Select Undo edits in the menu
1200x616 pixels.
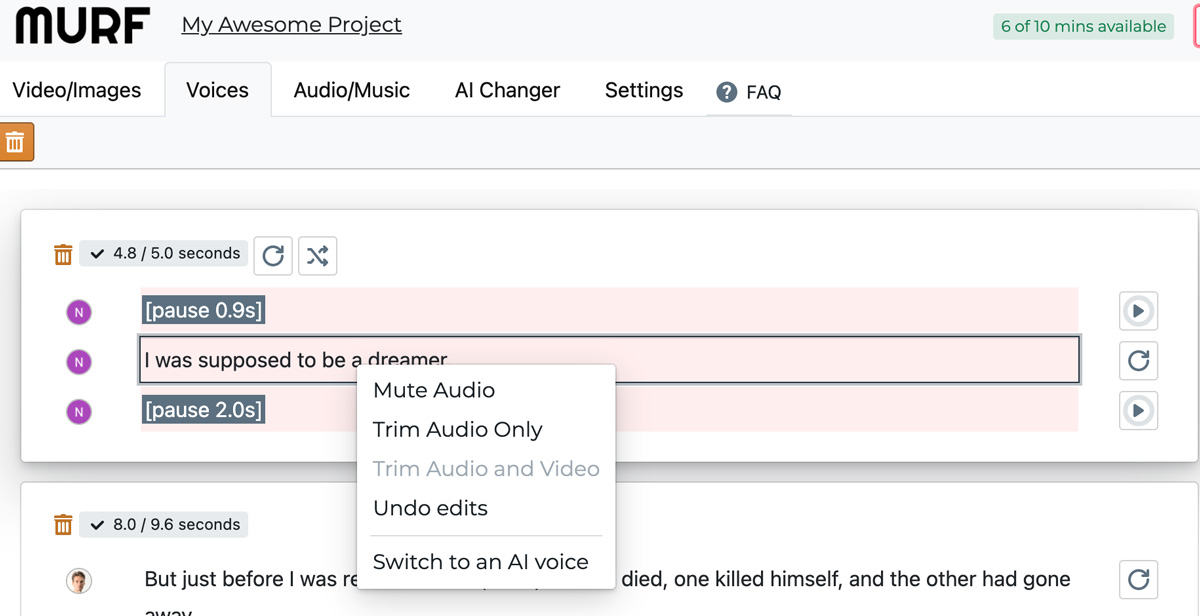[x=430, y=508]
